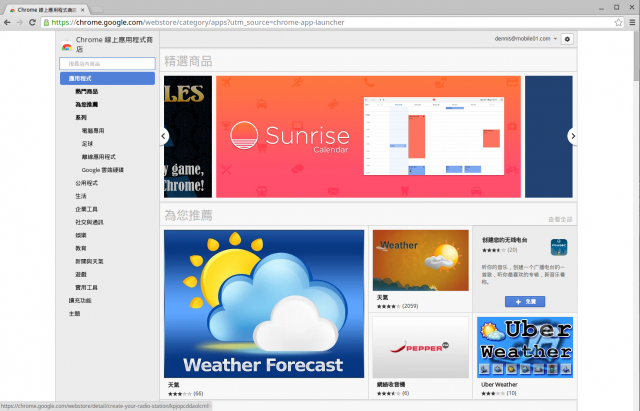Open 社交與通訊 category
The width and height of the screenshot is (640, 411).
(x=89, y=222)
